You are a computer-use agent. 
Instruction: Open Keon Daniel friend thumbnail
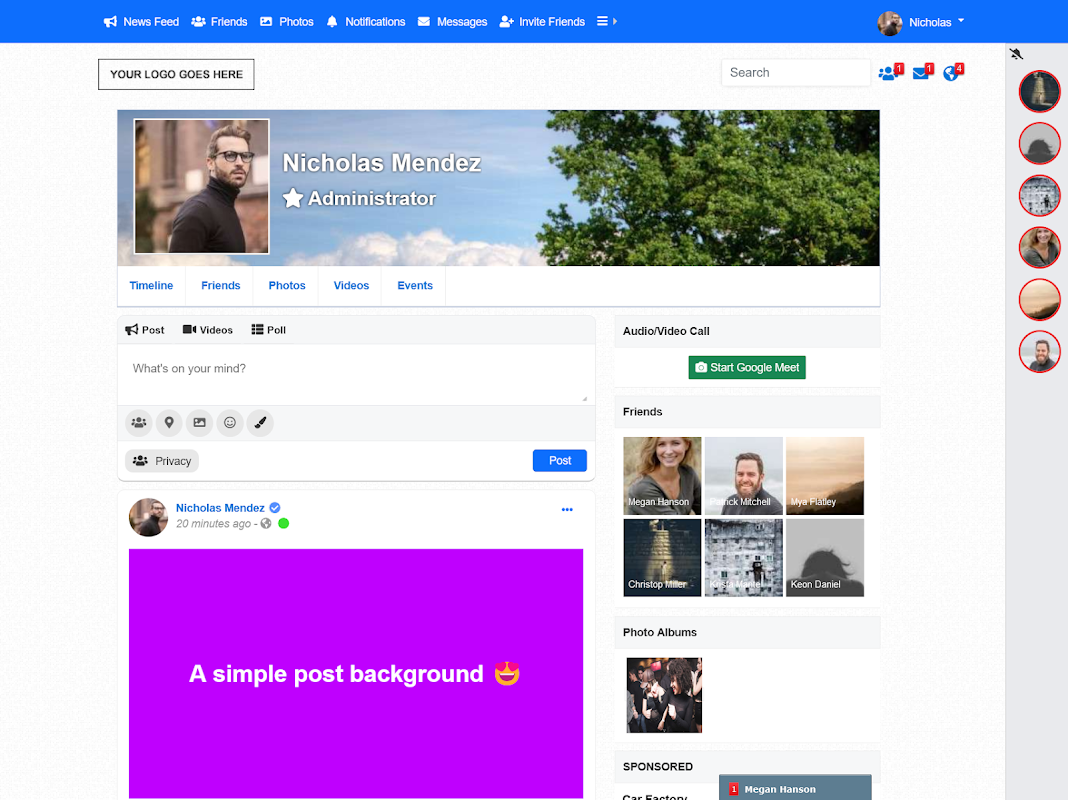click(x=825, y=558)
